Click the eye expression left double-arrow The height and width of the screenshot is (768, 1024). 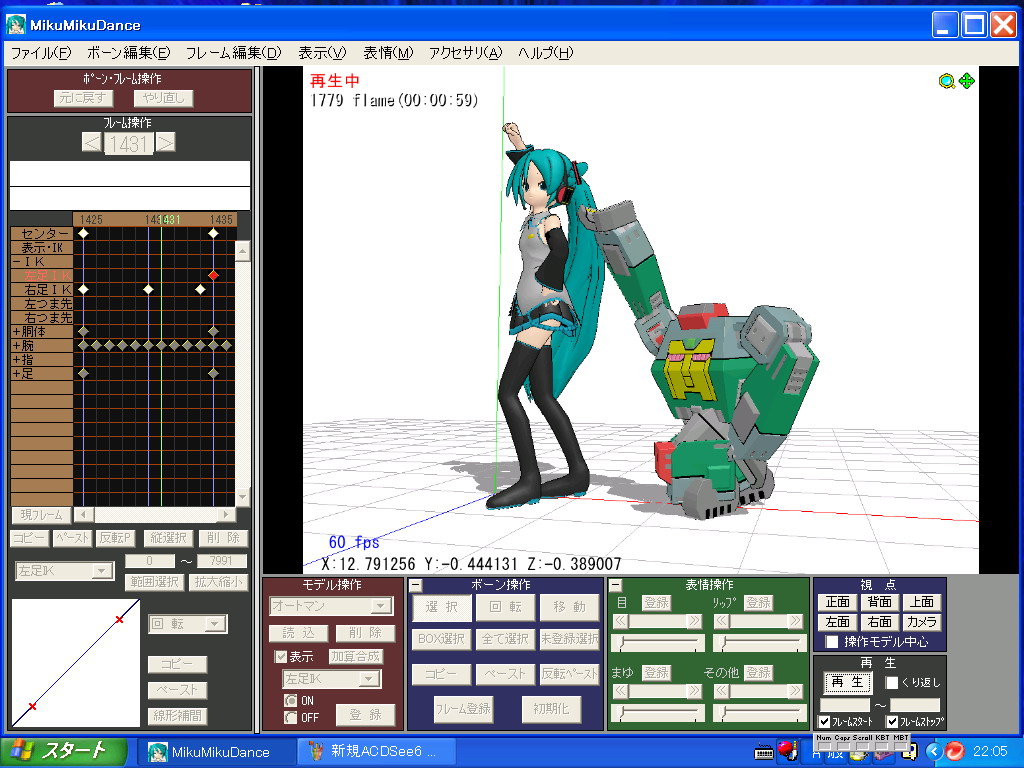(620, 620)
